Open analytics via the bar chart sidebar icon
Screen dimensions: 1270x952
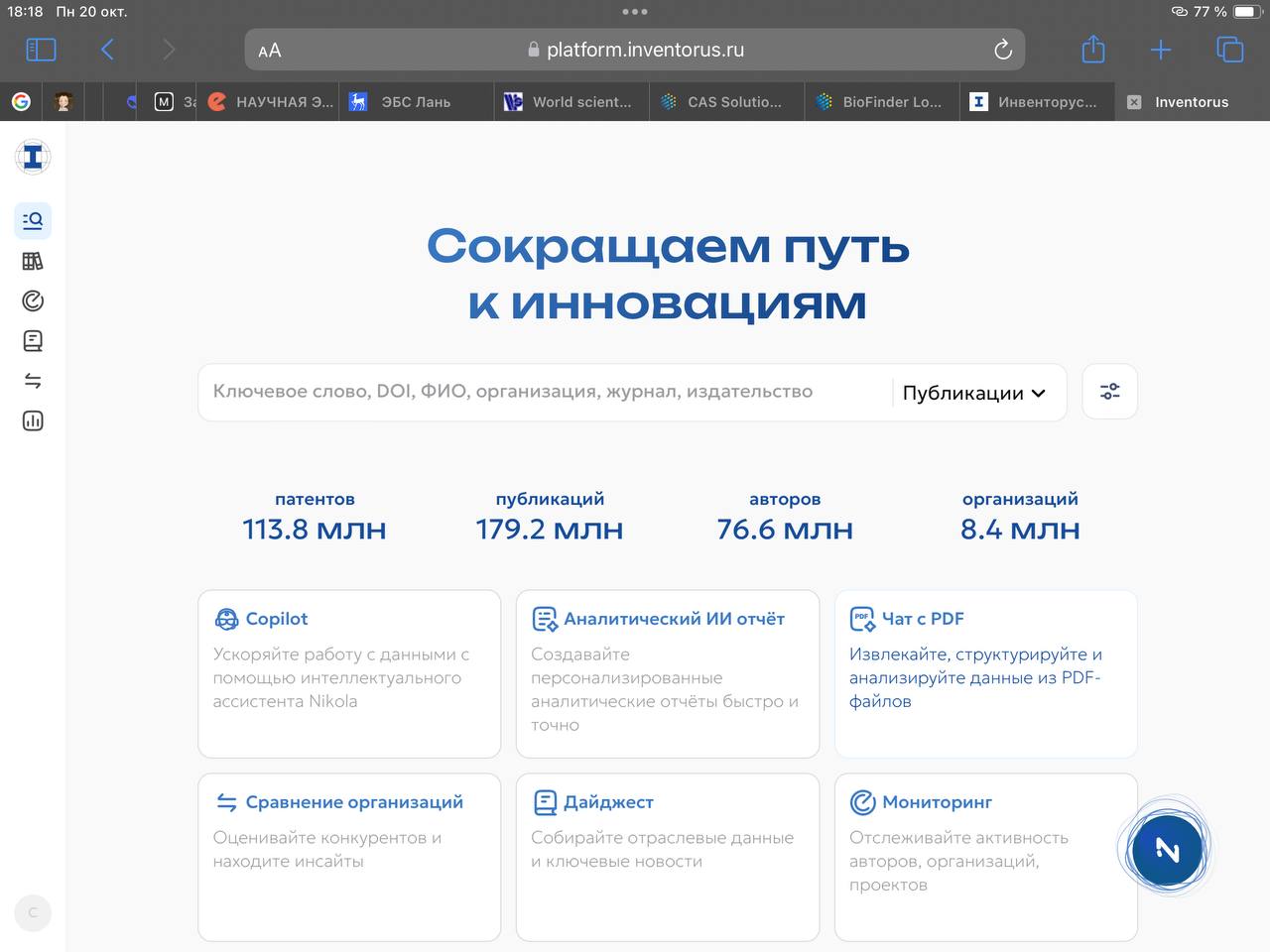click(x=32, y=420)
